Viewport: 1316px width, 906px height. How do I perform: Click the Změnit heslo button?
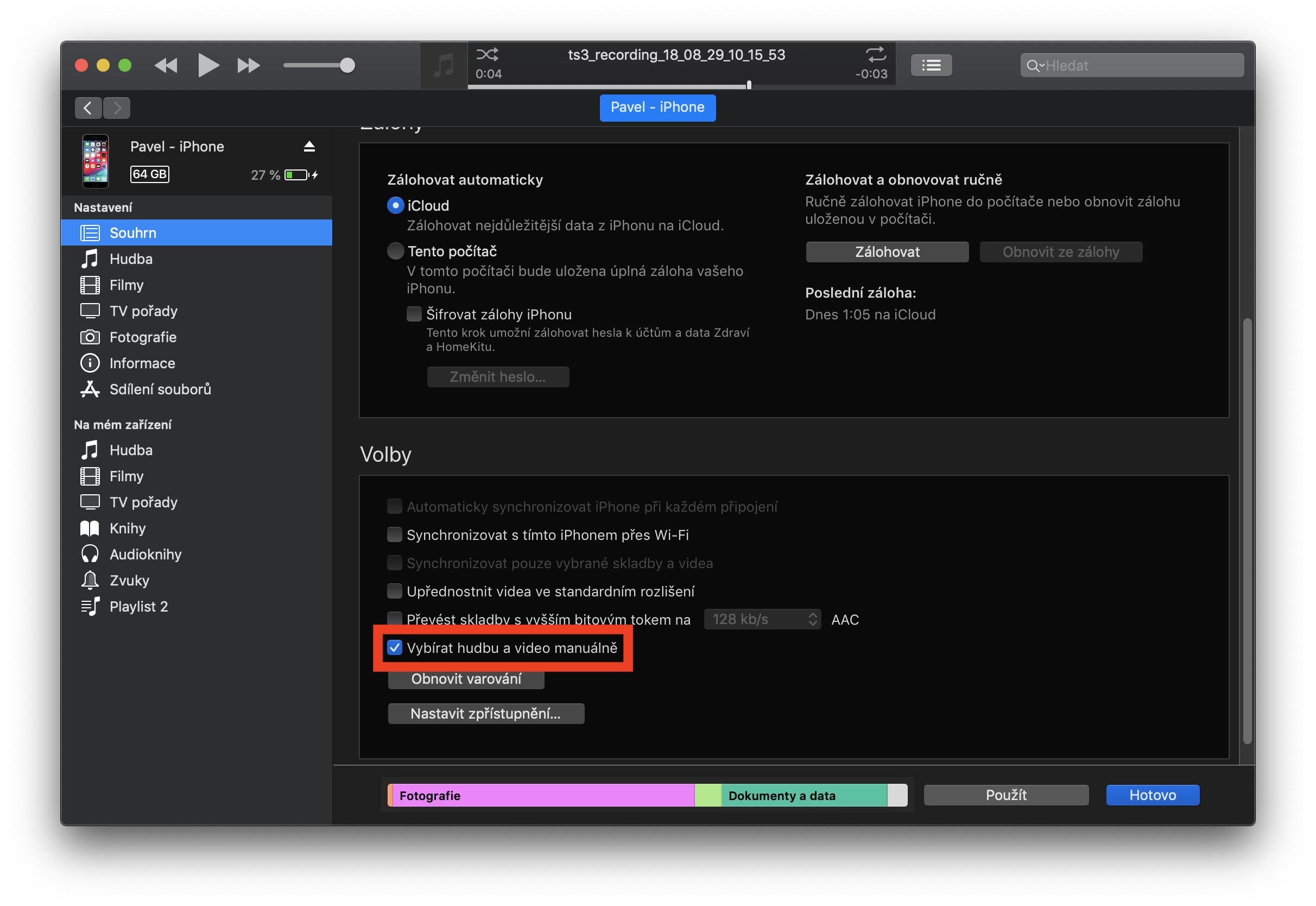497,377
